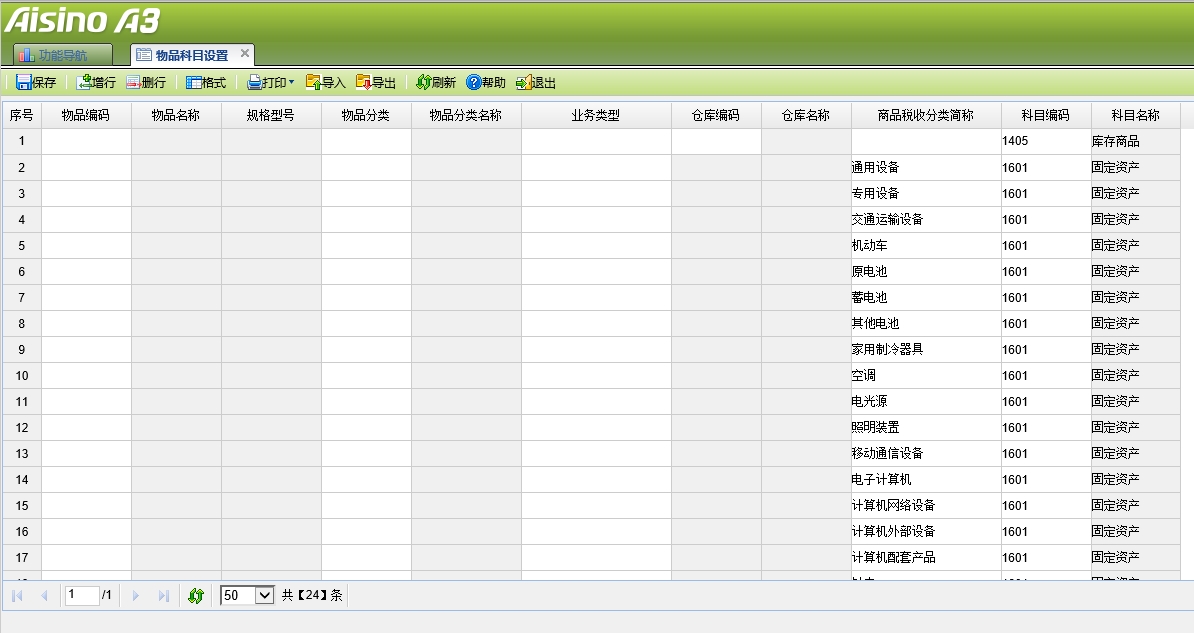1194x633 pixels.
Task: Click the green refresh icon in pagination bar
Action: click(x=196, y=595)
